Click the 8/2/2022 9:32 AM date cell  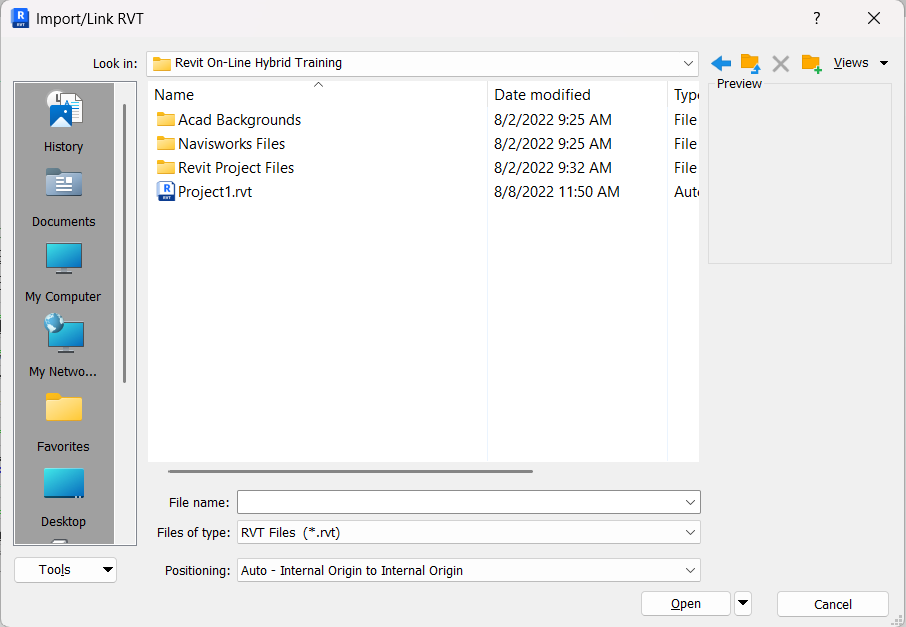point(552,168)
